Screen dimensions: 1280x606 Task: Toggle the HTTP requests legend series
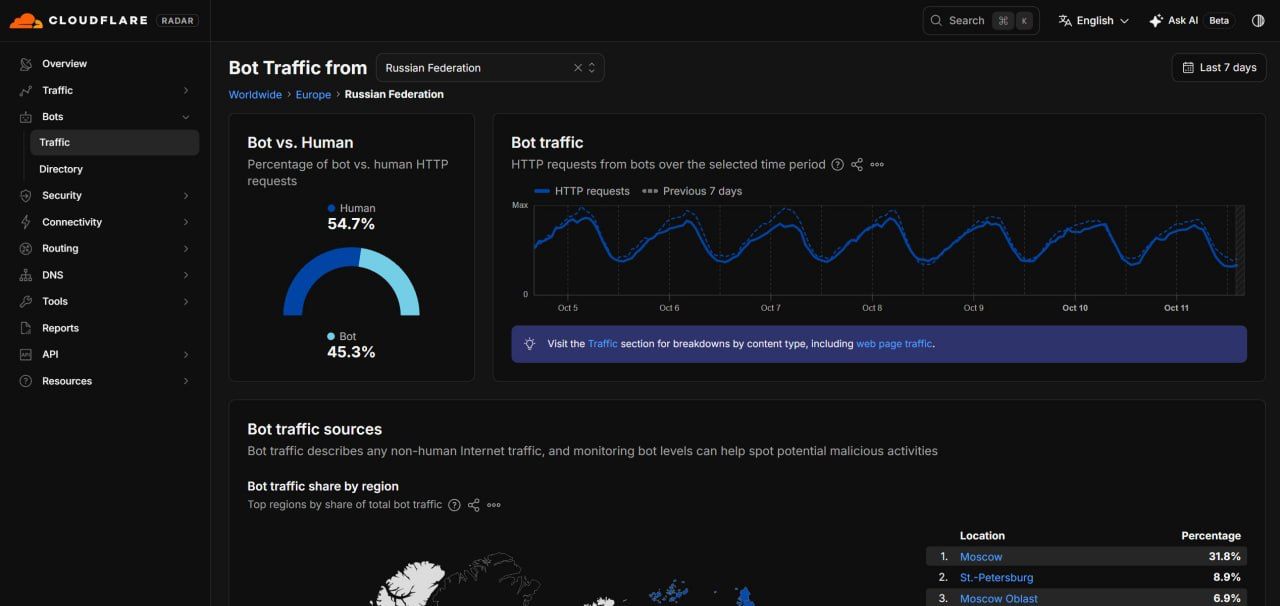point(582,191)
